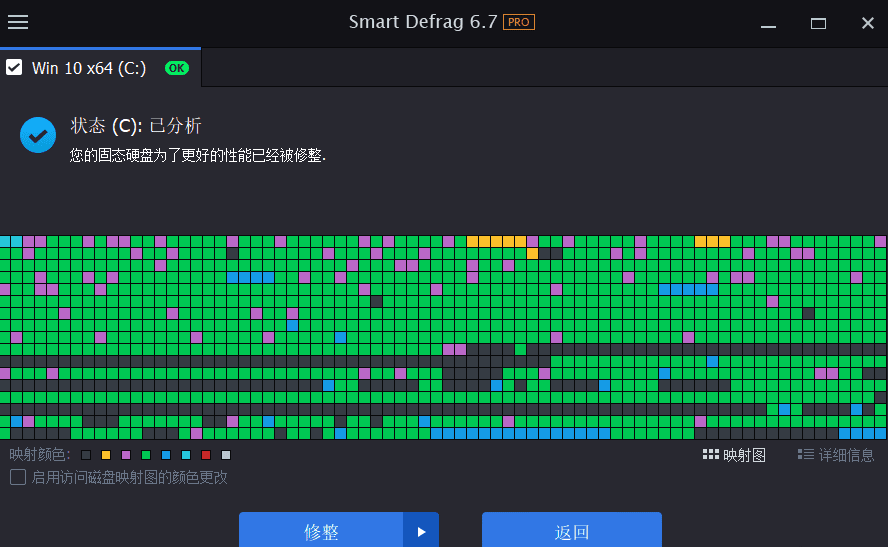Image resolution: width=888 pixels, height=547 pixels.
Task: Click the purple map color swatch
Action: pyautogui.click(x=126, y=455)
